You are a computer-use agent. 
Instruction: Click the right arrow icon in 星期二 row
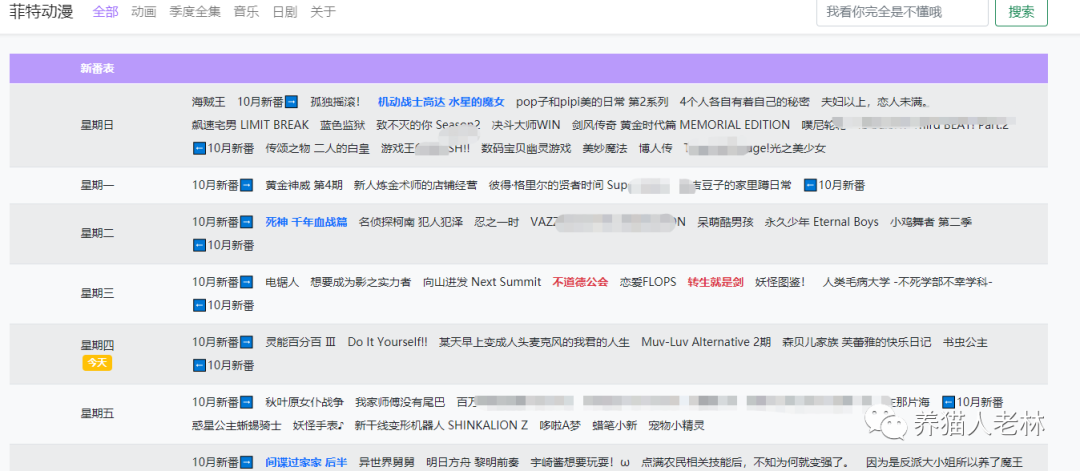tap(247, 222)
